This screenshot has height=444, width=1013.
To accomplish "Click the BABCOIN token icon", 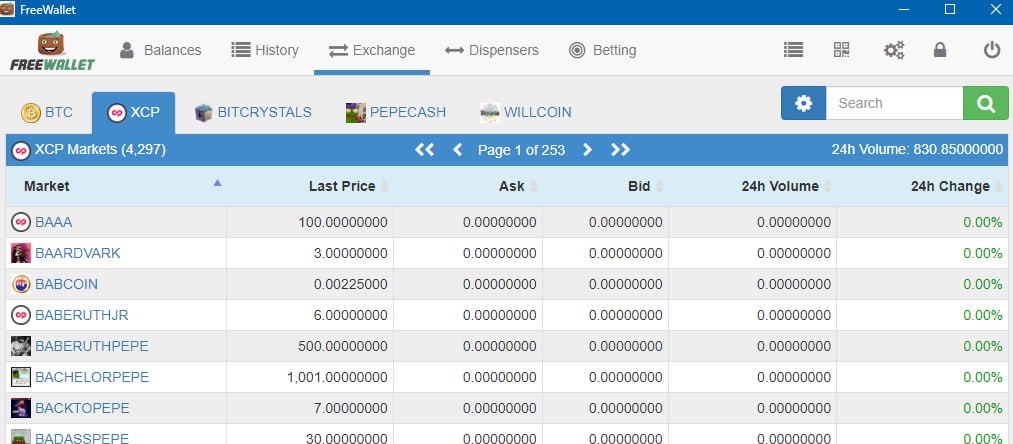I will 21,284.
